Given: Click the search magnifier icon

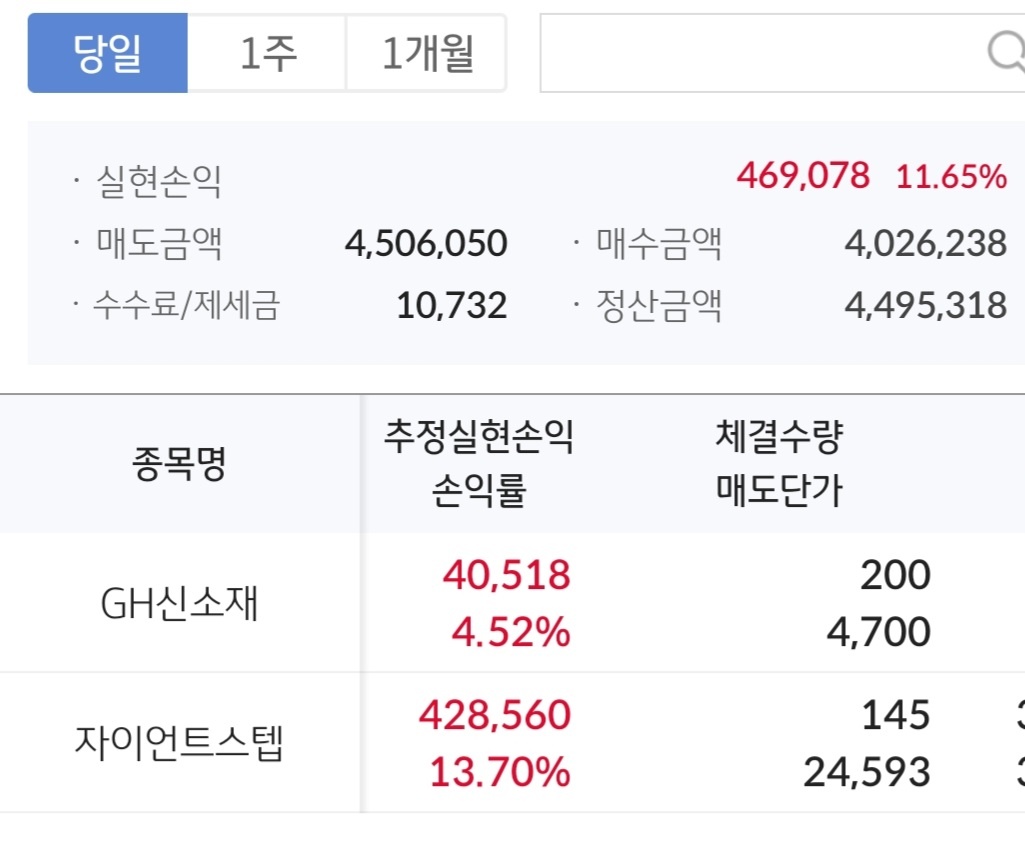Looking at the screenshot, I should coord(1007,52).
